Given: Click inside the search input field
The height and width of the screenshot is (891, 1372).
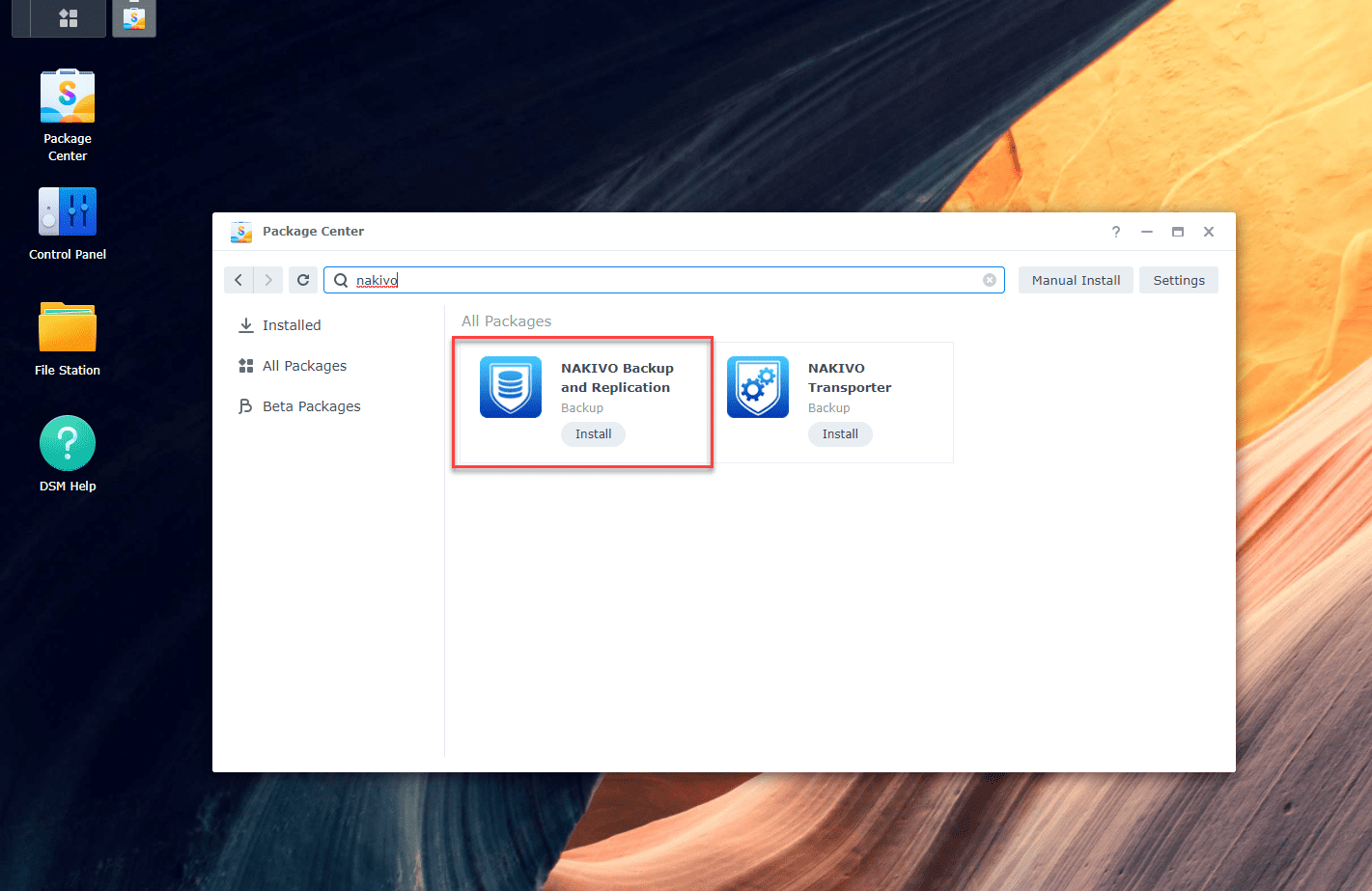Looking at the screenshot, I should click(x=579, y=279).
